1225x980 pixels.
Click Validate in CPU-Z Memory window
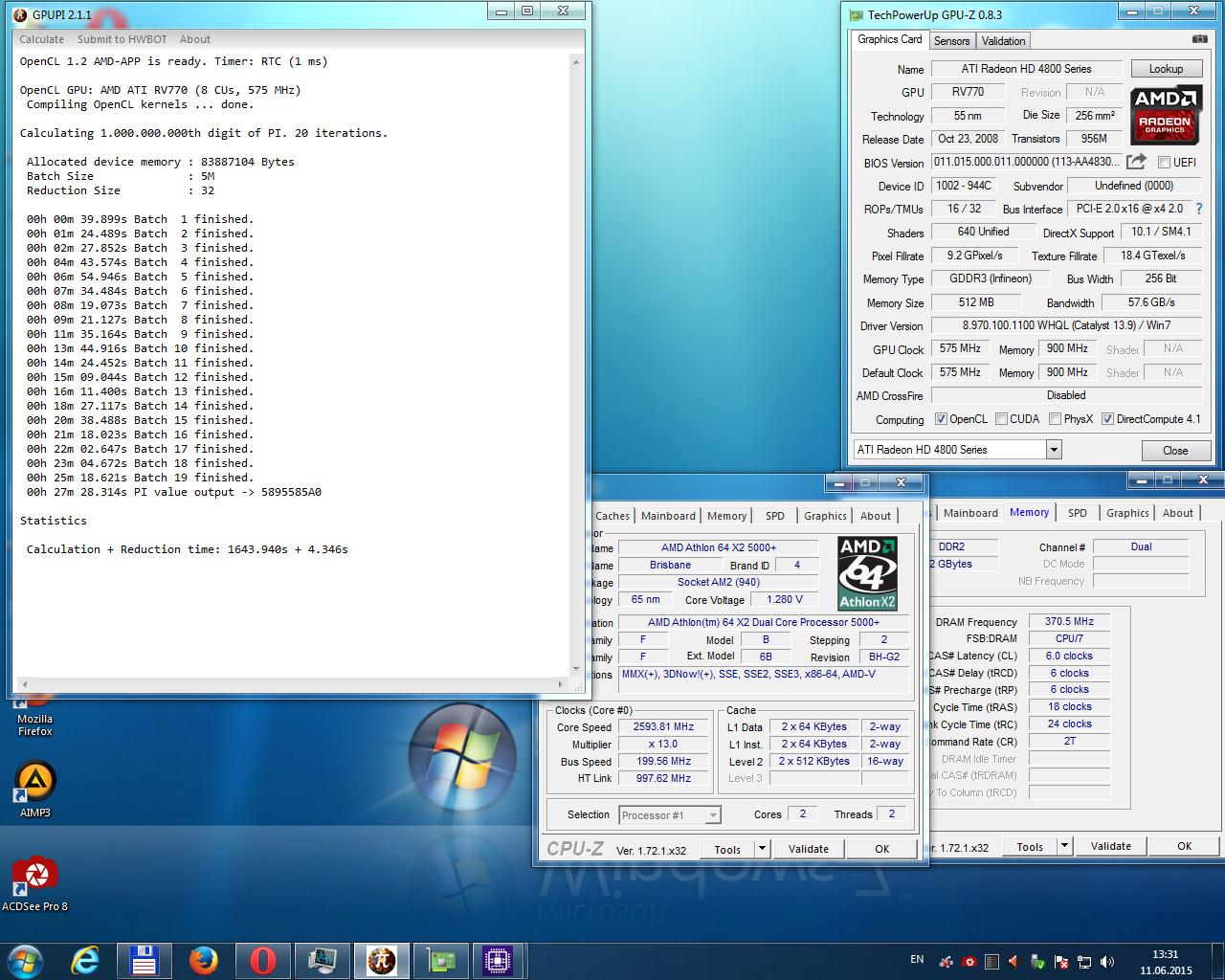point(1111,846)
